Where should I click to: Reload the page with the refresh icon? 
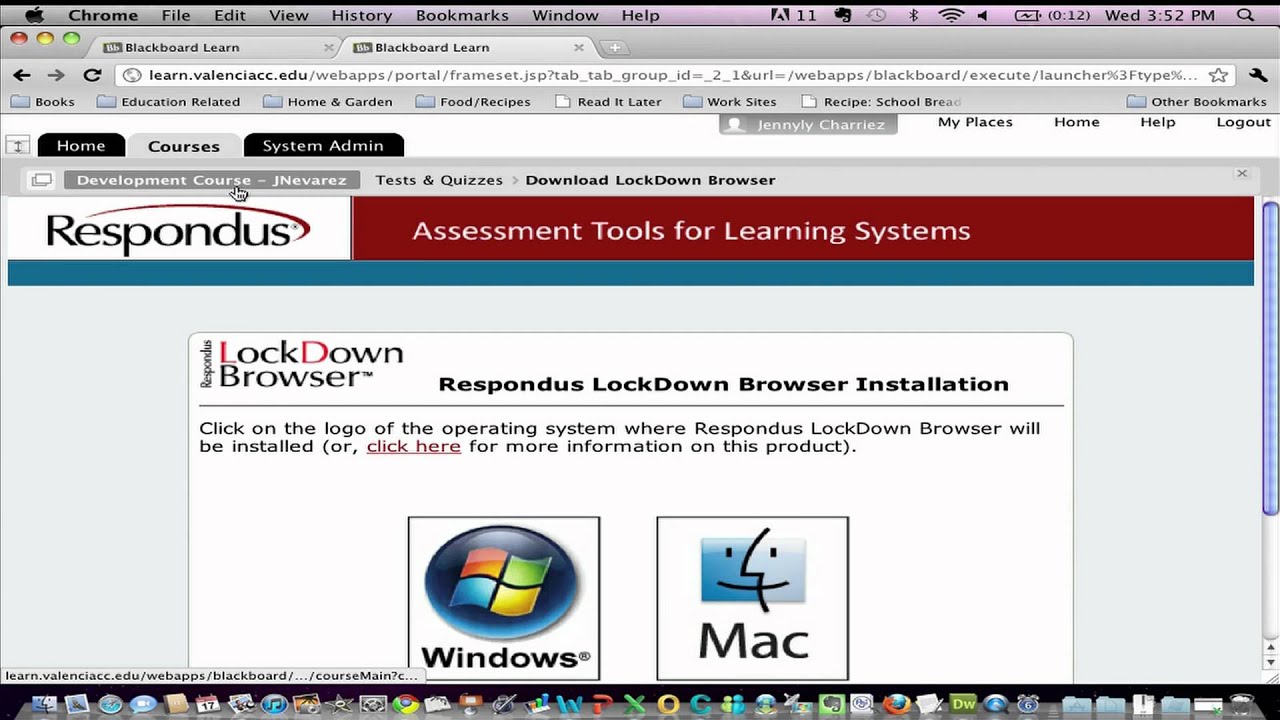92,75
